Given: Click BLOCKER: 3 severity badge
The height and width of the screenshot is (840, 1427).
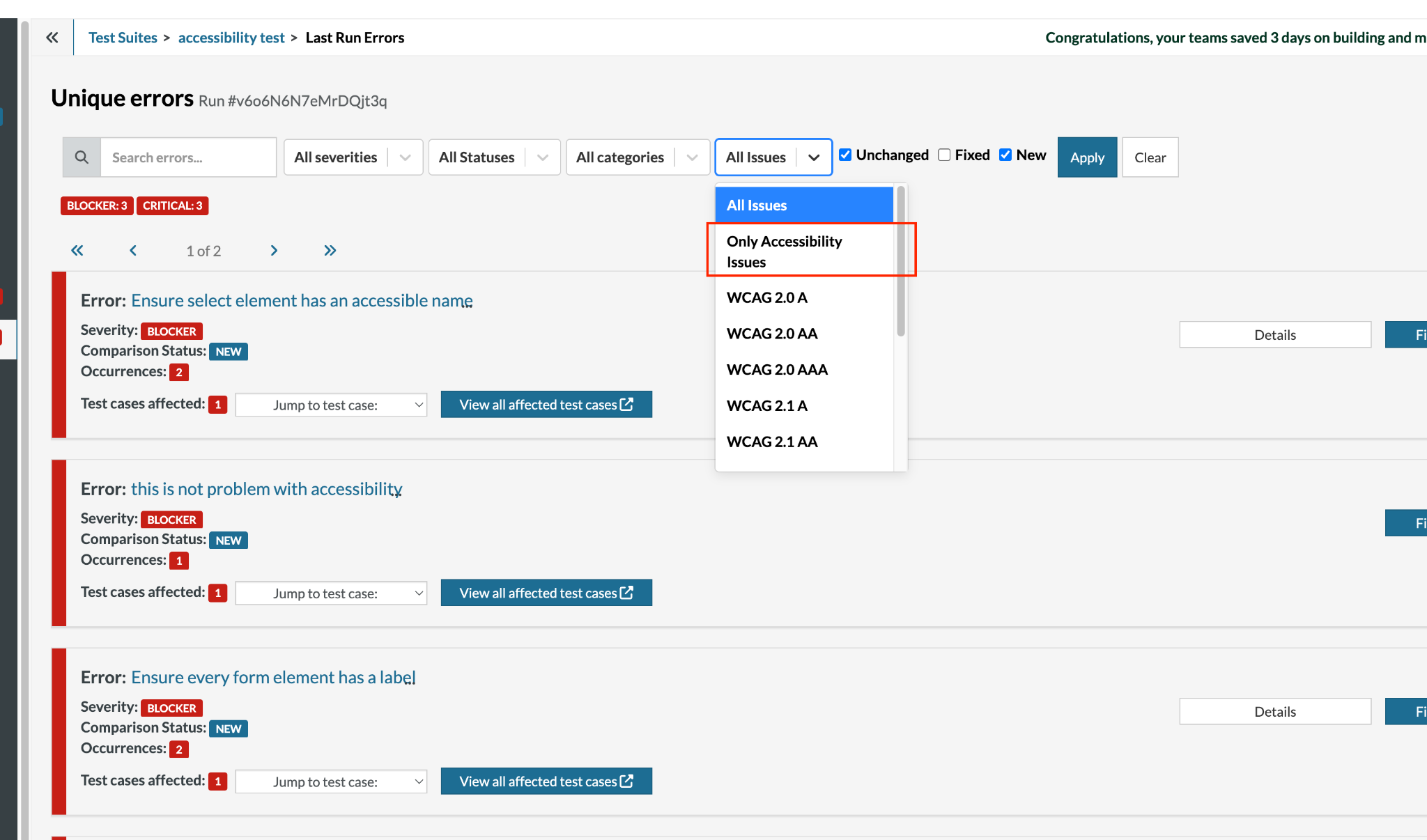Looking at the screenshot, I should 97,205.
